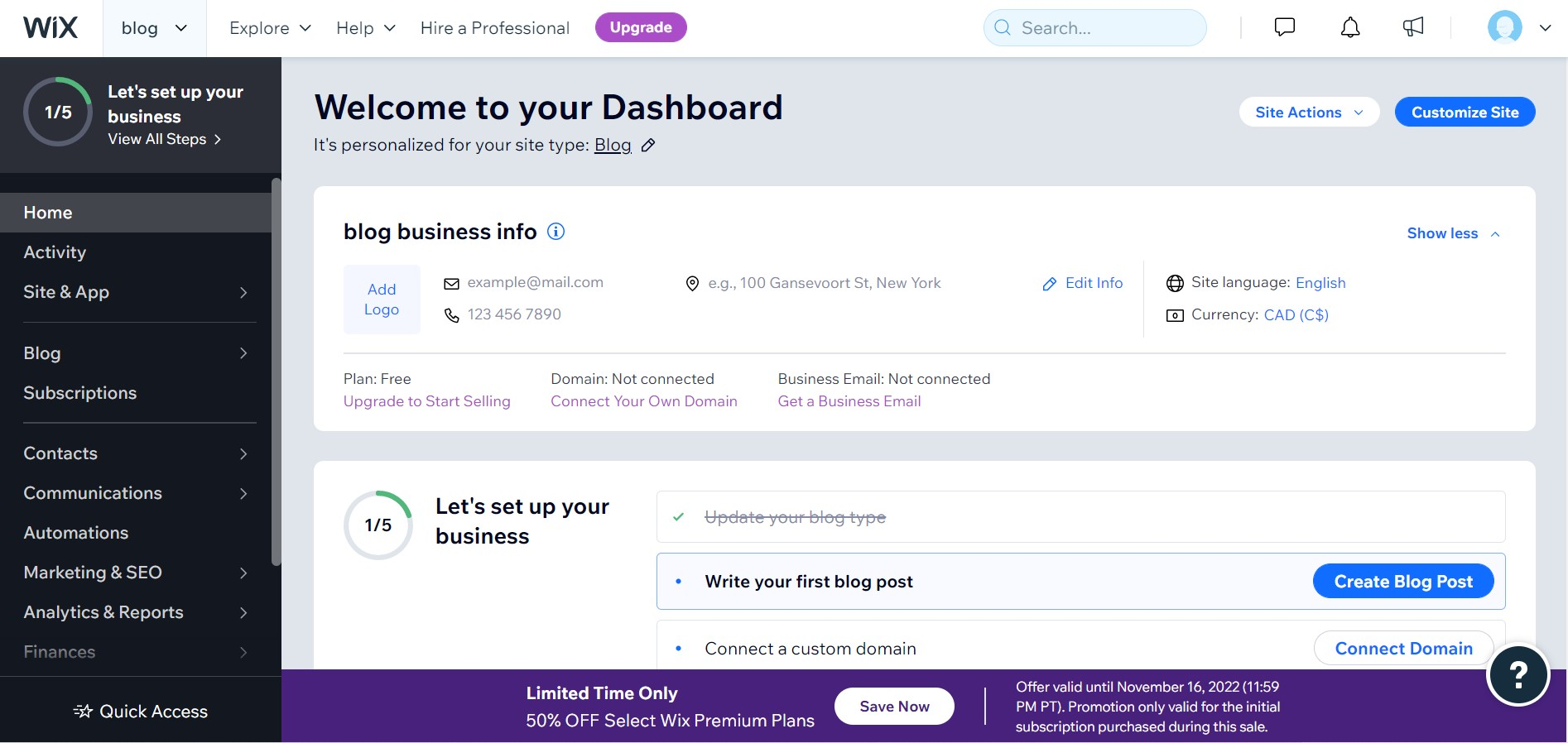This screenshot has width=1568, height=743.
Task: Go to Home in the sidebar
Action: [136, 213]
